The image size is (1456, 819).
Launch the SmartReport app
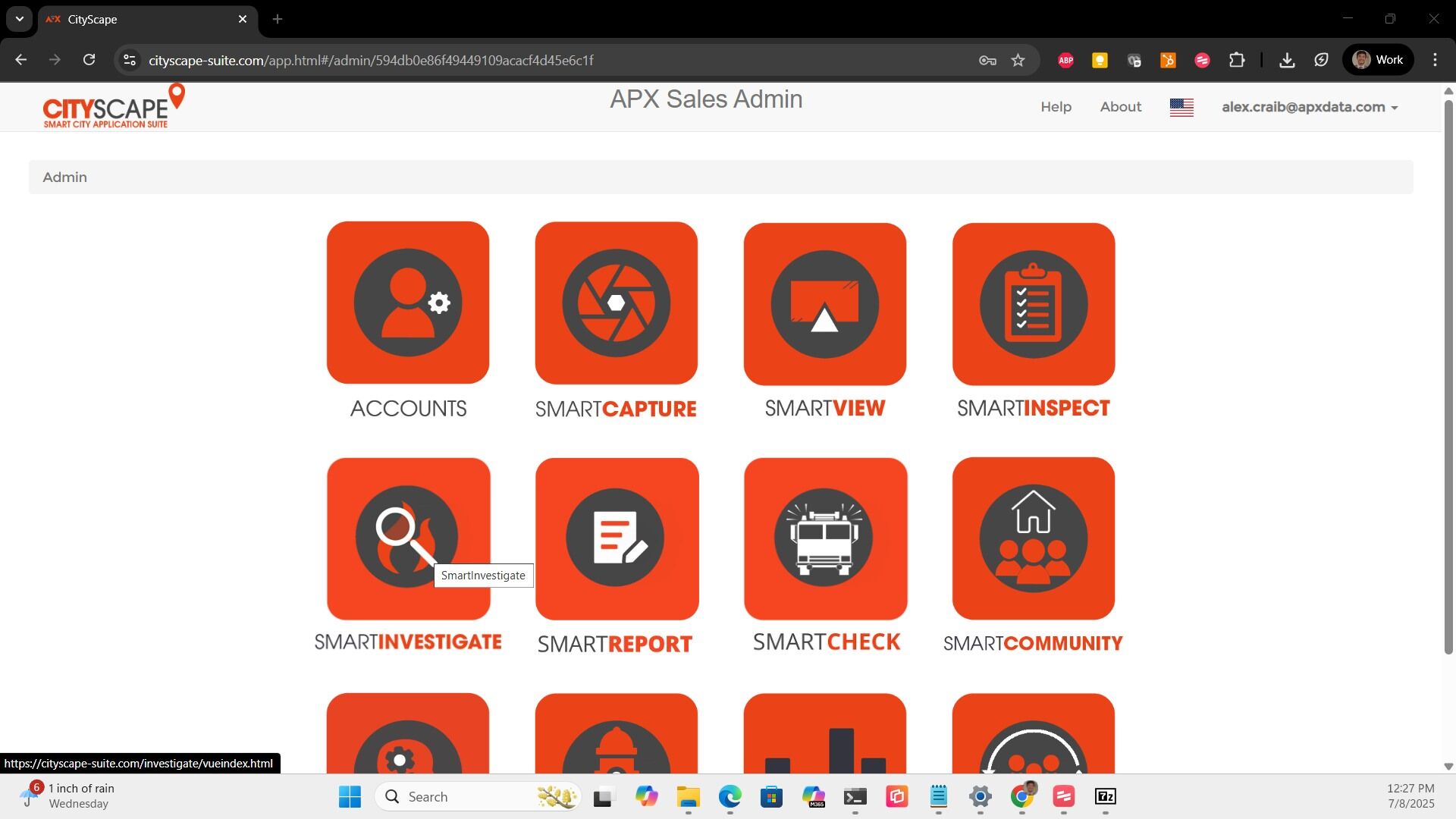point(616,538)
